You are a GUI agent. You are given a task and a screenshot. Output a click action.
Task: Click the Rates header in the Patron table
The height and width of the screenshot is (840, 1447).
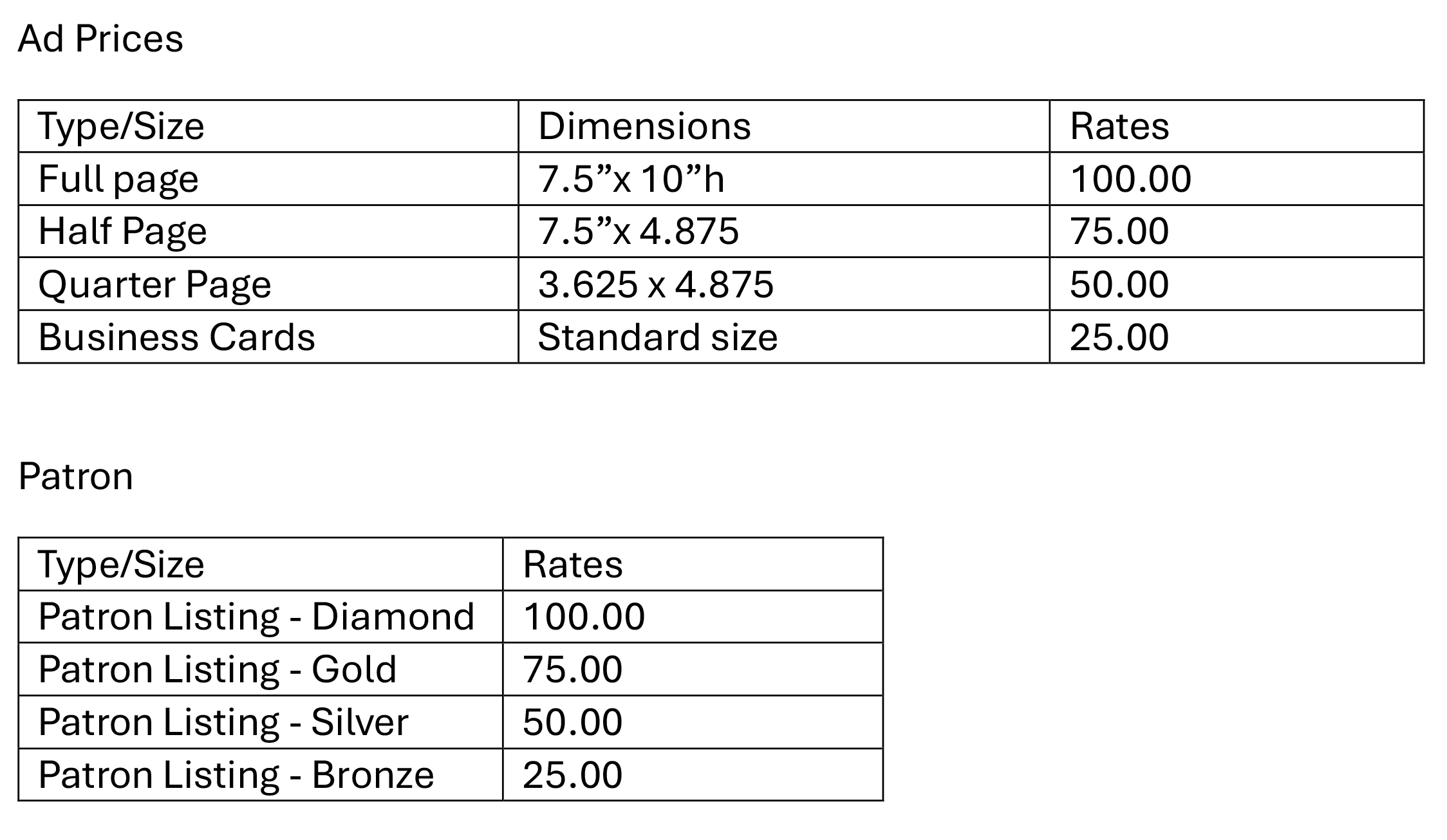(572, 565)
